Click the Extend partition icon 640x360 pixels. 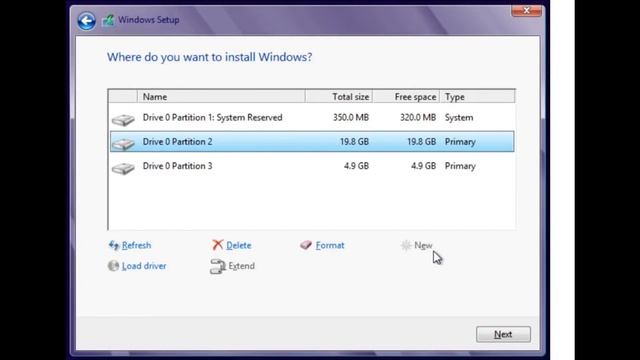click(x=218, y=267)
